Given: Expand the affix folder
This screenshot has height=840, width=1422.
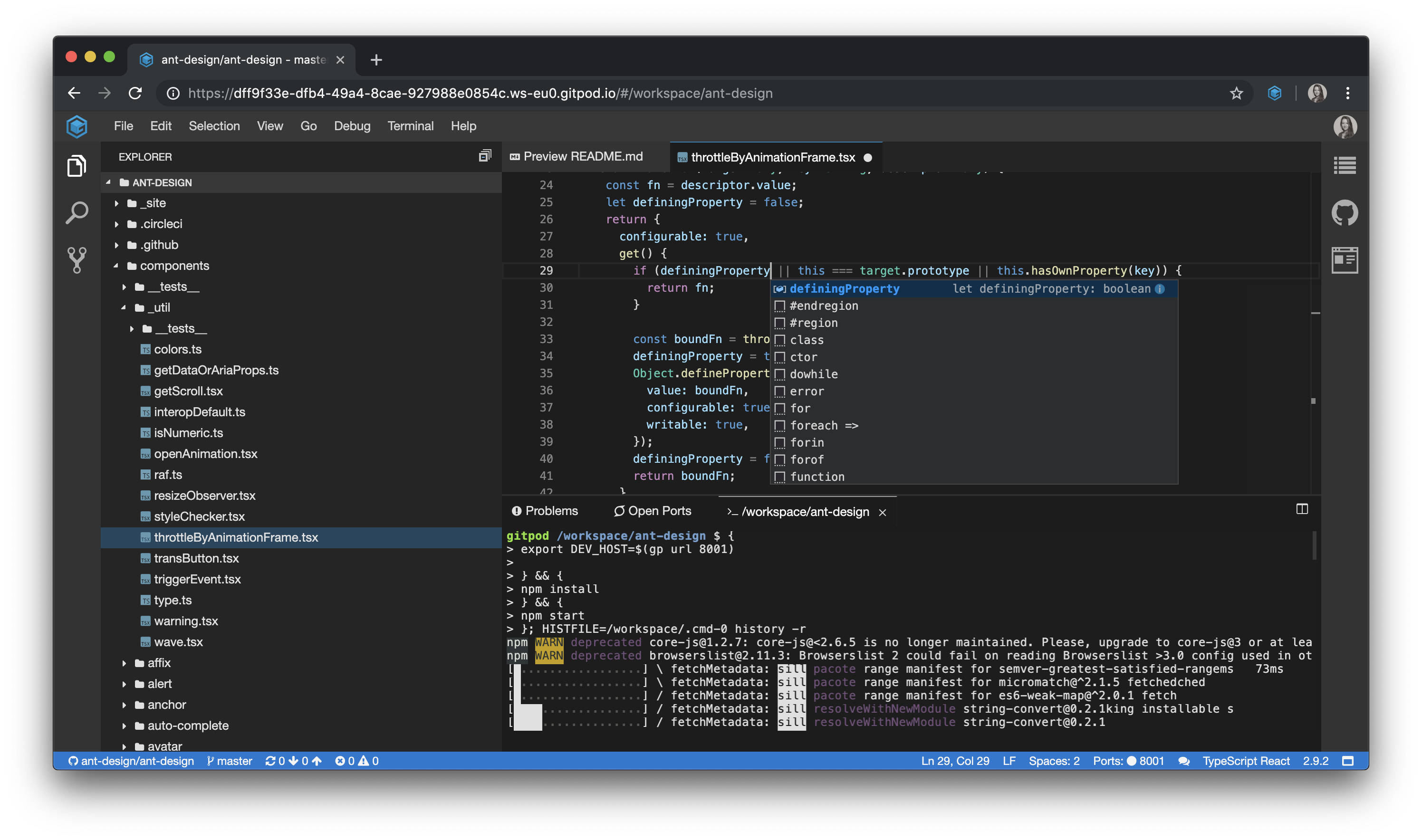Looking at the screenshot, I should click(159, 663).
